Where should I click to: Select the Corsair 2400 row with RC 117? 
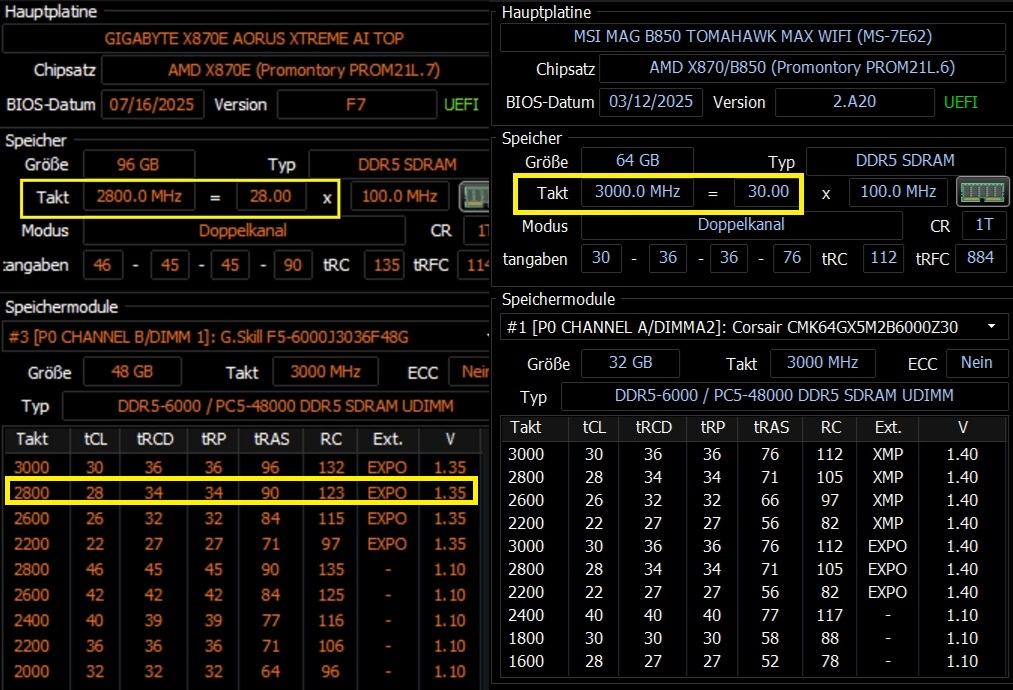click(x=753, y=615)
